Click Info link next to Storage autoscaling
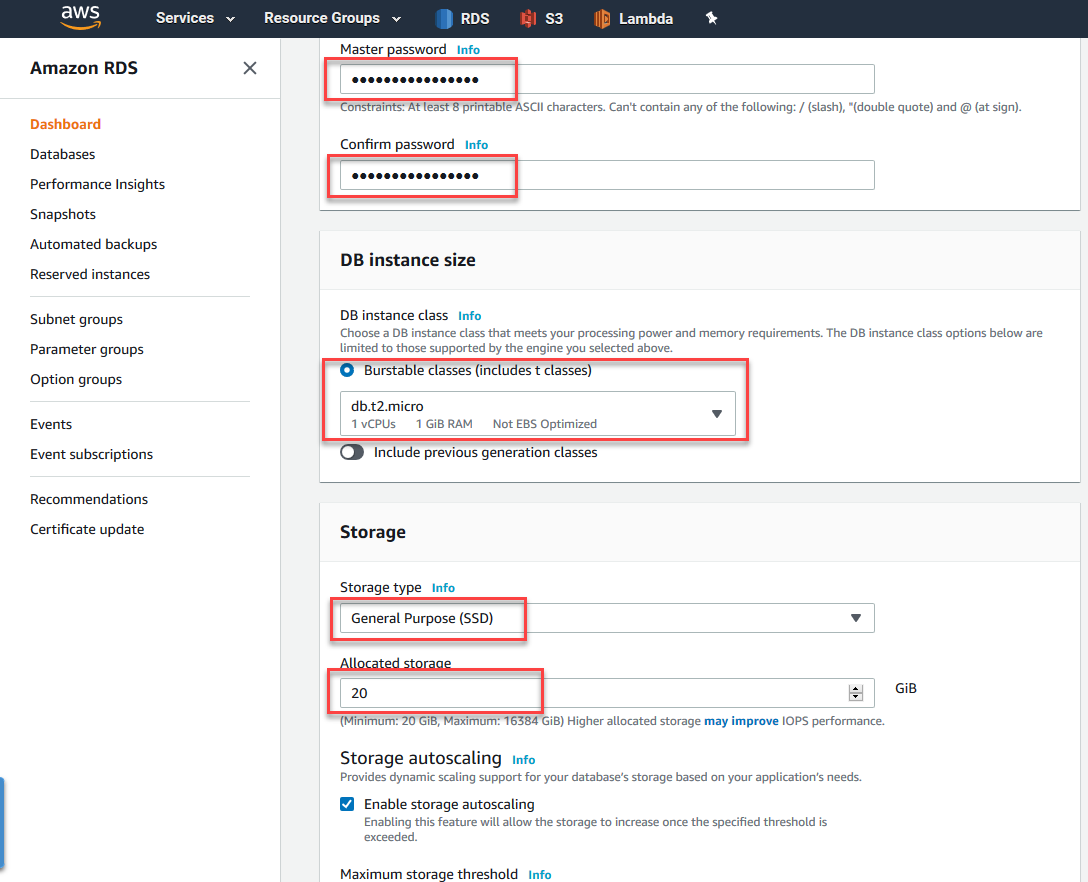 524,760
